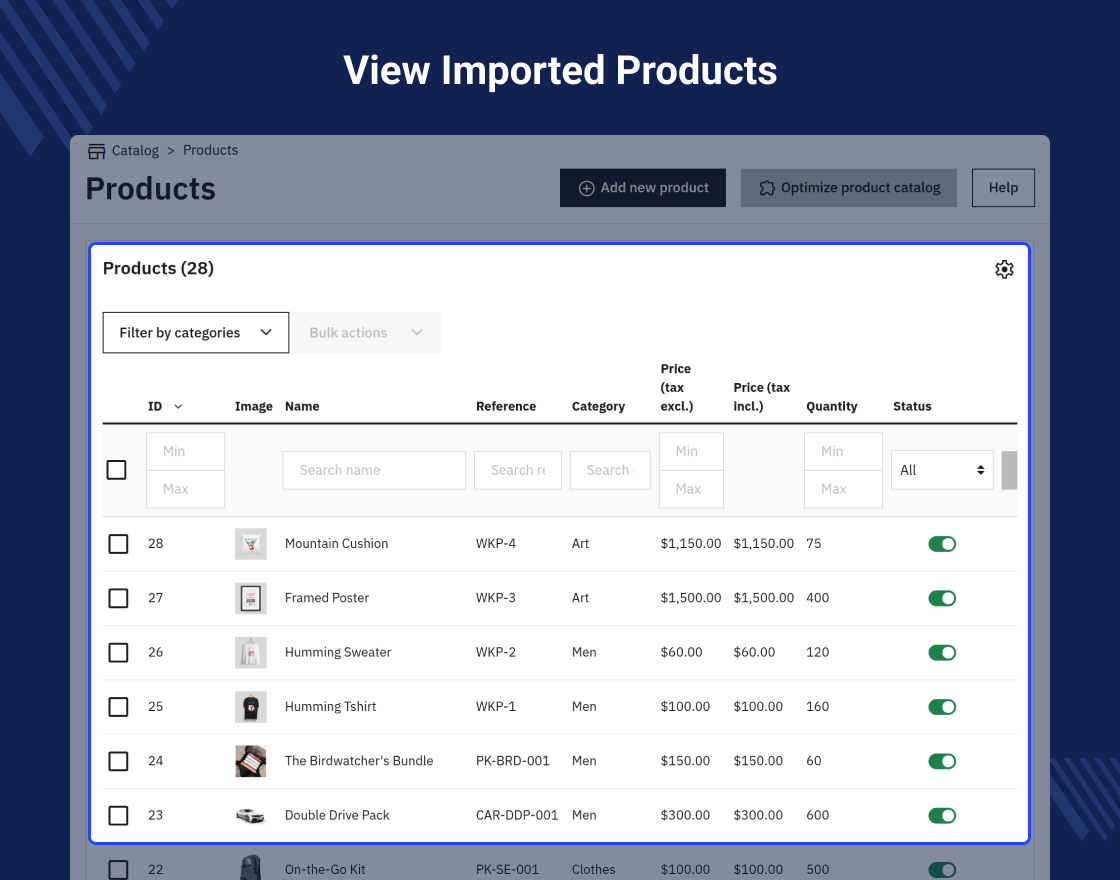This screenshot has width=1120, height=880.
Task: Open Humming Sweater product name
Action: pyautogui.click(x=338, y=652)
